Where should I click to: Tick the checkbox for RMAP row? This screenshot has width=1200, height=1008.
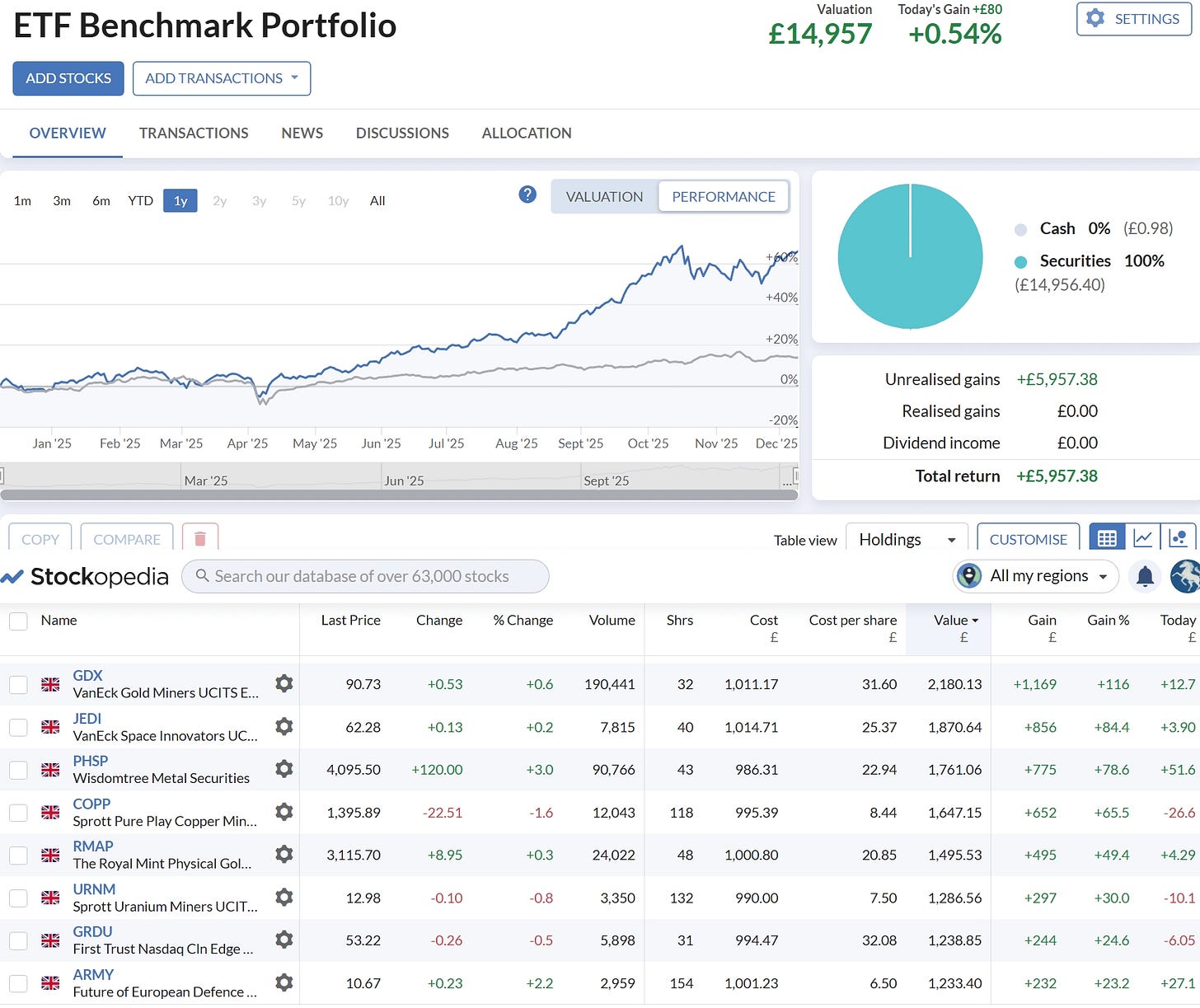18,855
